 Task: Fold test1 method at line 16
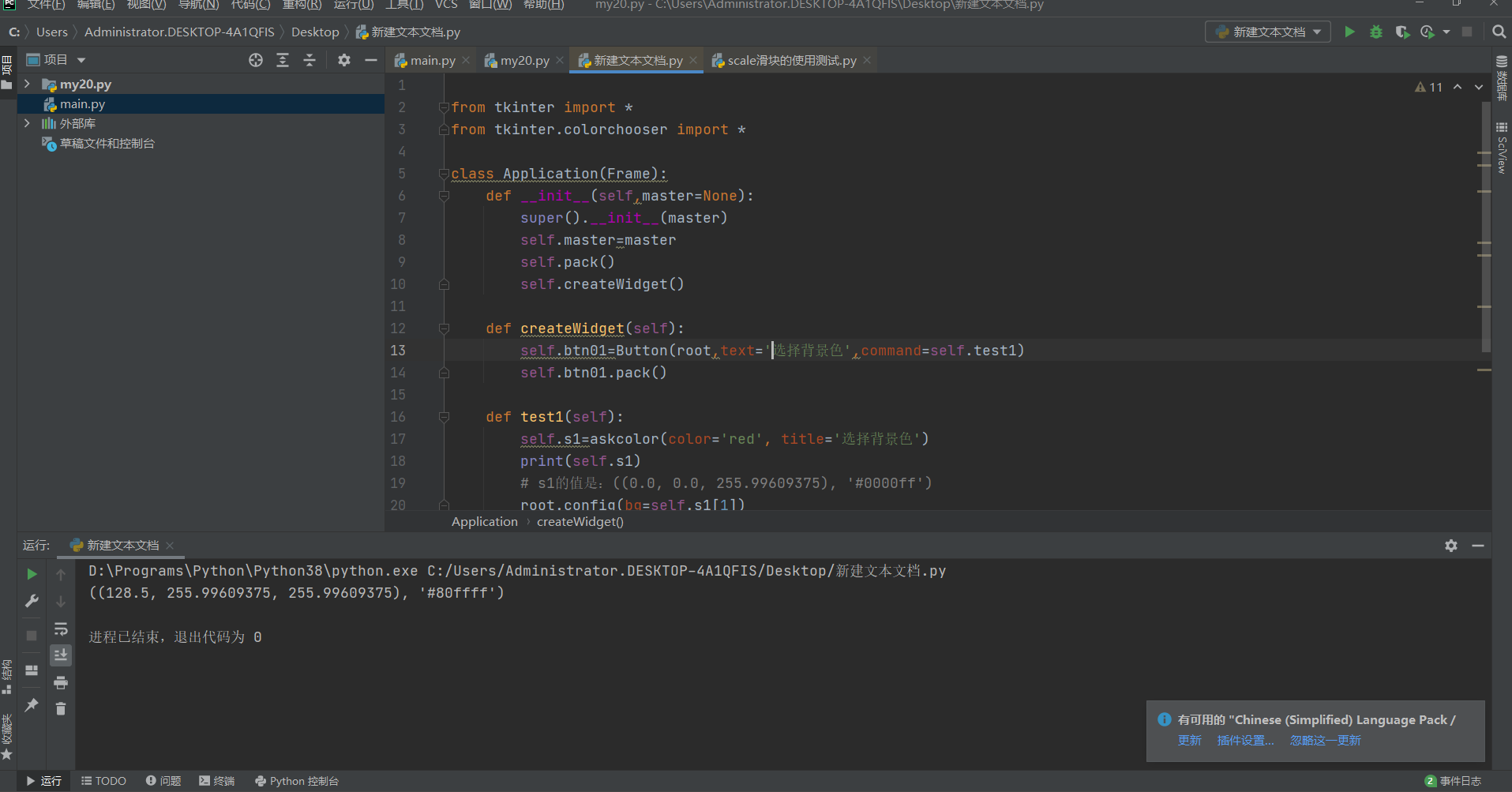(x=444, y=417)
